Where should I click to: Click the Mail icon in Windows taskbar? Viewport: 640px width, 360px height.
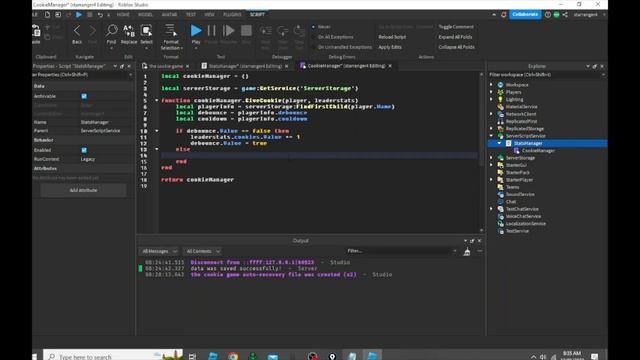pyautogui.click(x=273, y=356)
